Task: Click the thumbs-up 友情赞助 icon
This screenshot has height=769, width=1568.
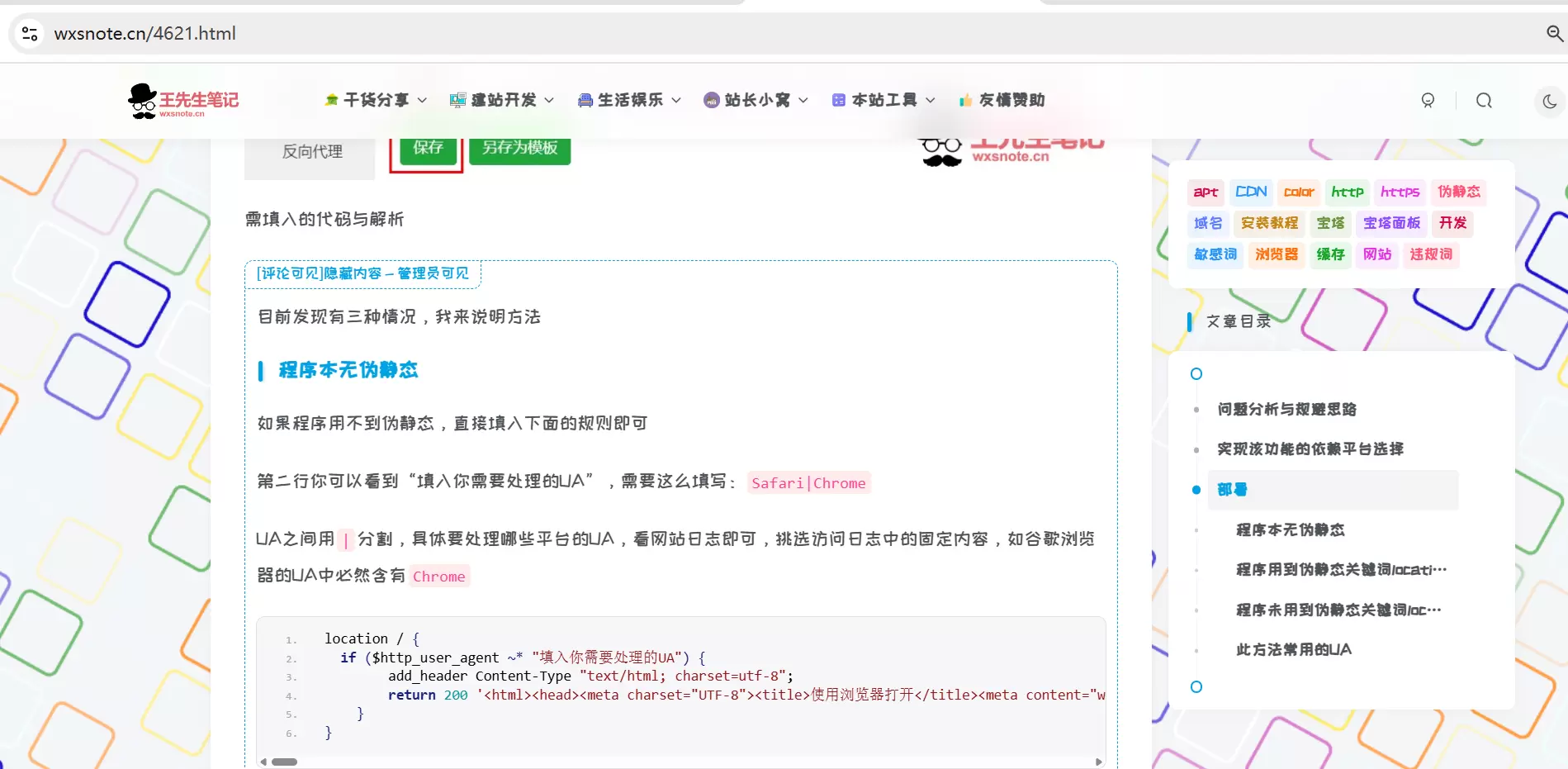Action: tap(965, 101)
